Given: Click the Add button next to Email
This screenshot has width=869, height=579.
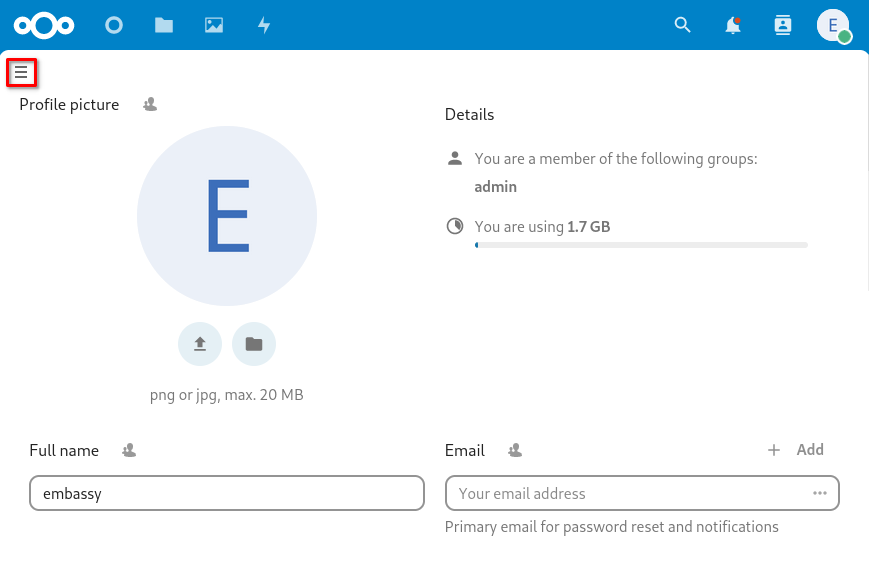Looking at the screenshot, I should coord(796,449).
